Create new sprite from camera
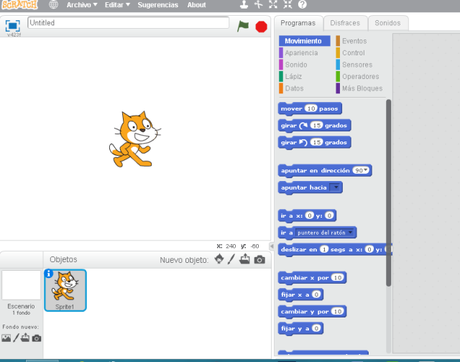 click(260, 259)
